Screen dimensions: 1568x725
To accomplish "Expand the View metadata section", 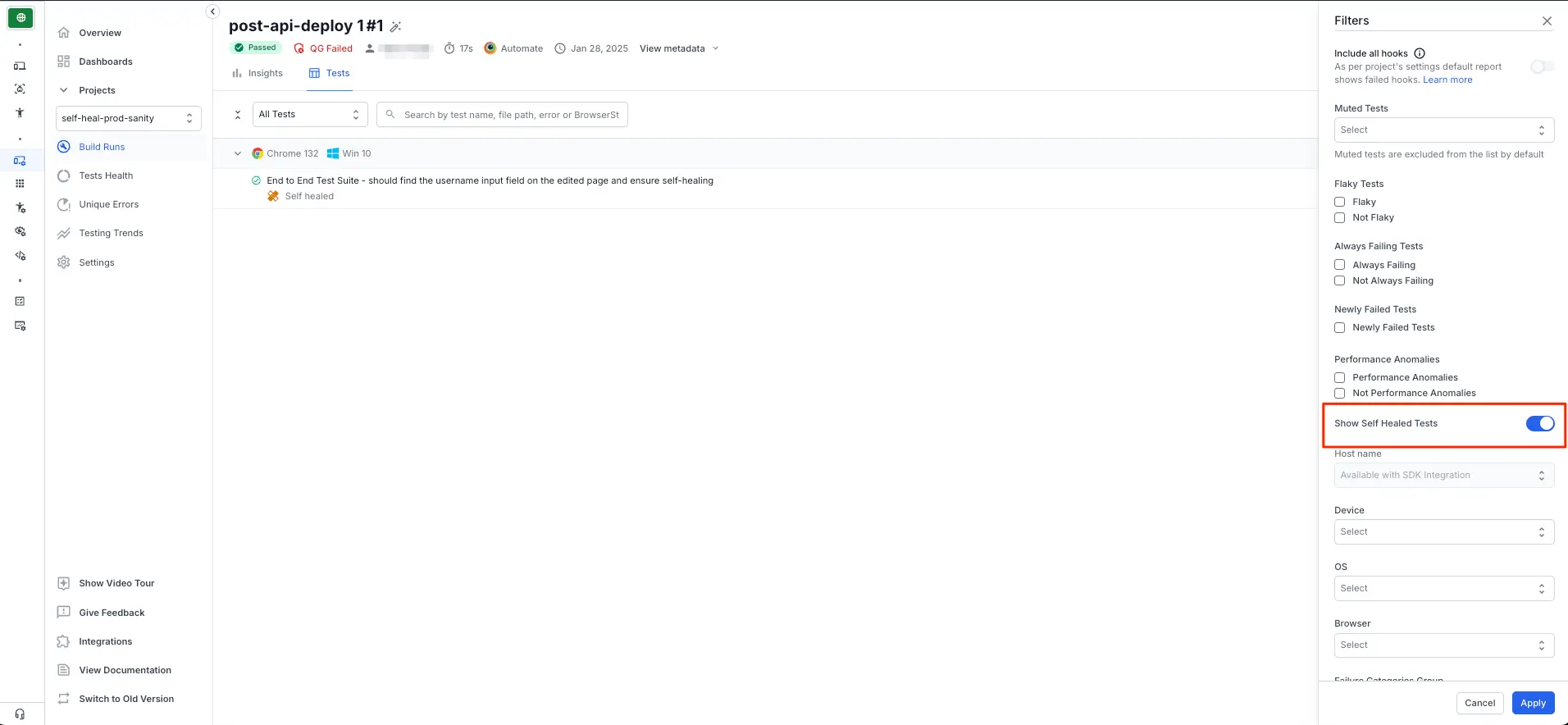I will tap(679, 48).
